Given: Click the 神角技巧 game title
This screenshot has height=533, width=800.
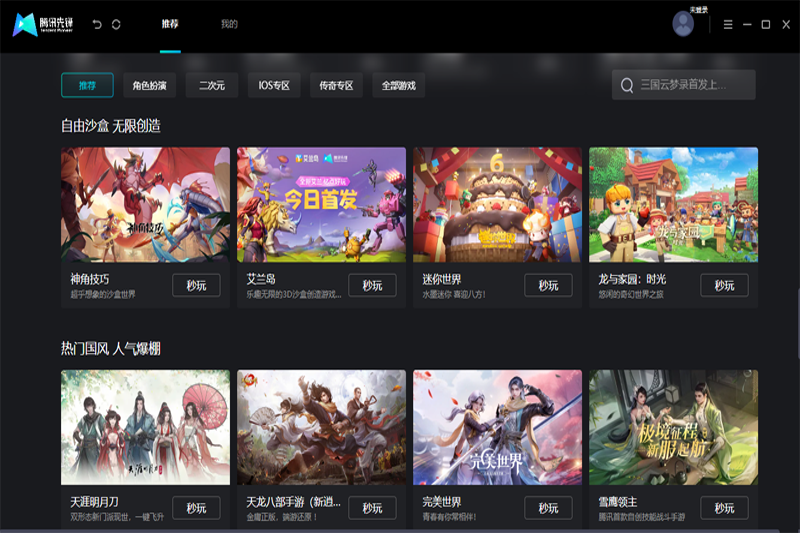Looking at the screenshot, I should [90, 279].
